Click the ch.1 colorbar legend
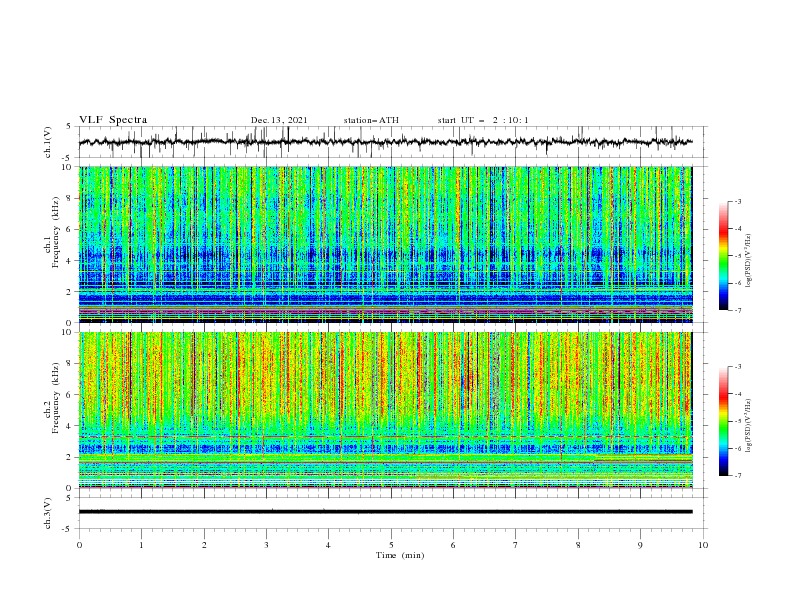The width and height of the screenshot is (792, 612). 723,256
